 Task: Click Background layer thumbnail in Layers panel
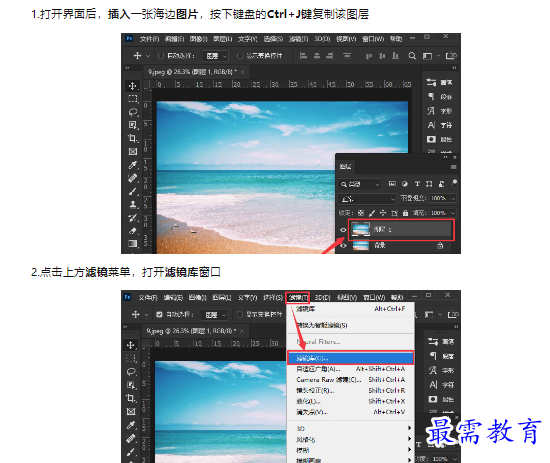point(361,246)
